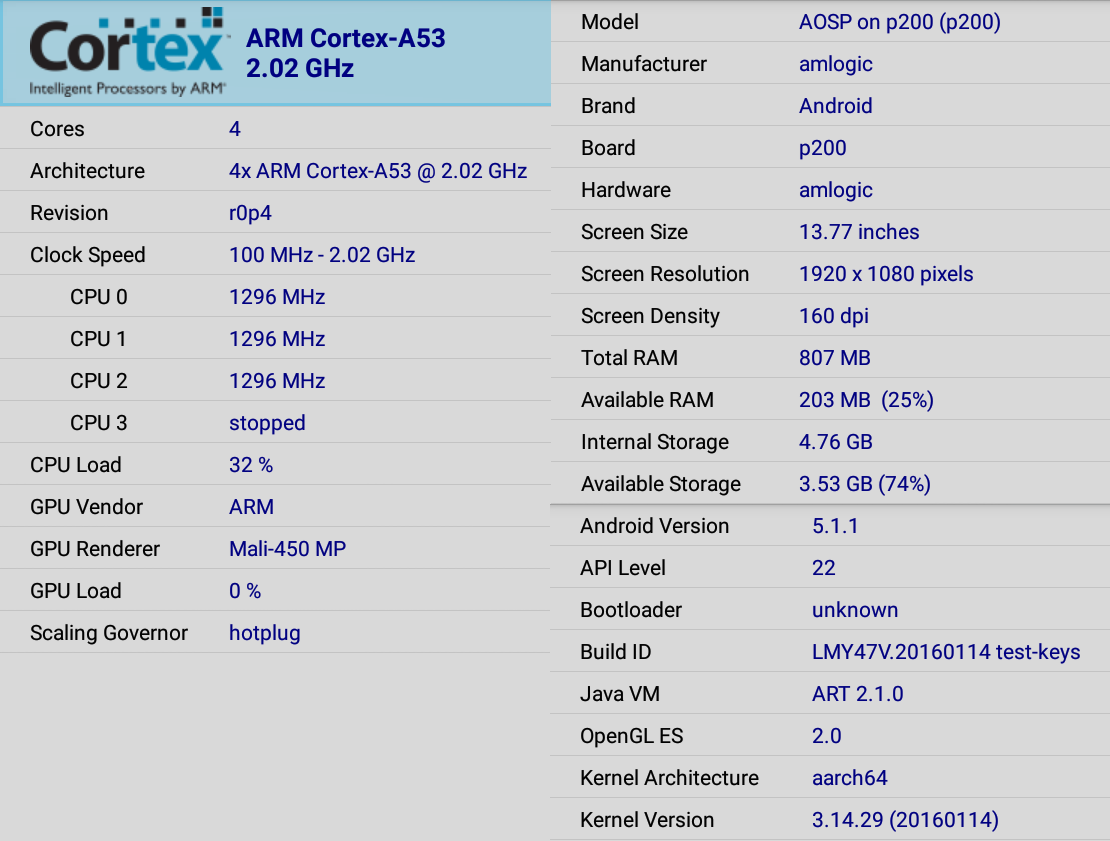Select the Hardware value 'amlogic'
The image size is (1110, 841).
click(x=835, y=190)
